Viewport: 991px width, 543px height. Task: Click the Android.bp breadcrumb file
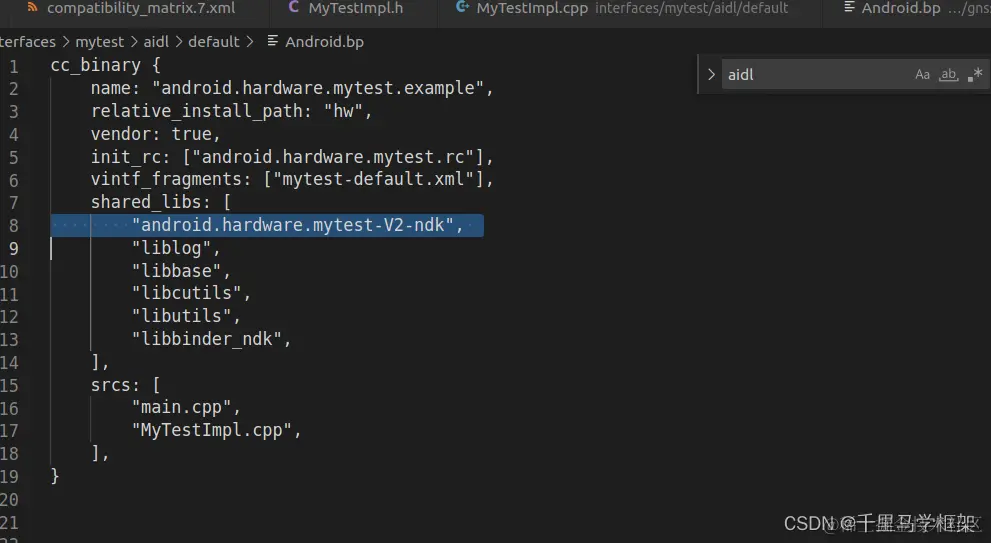324,42
